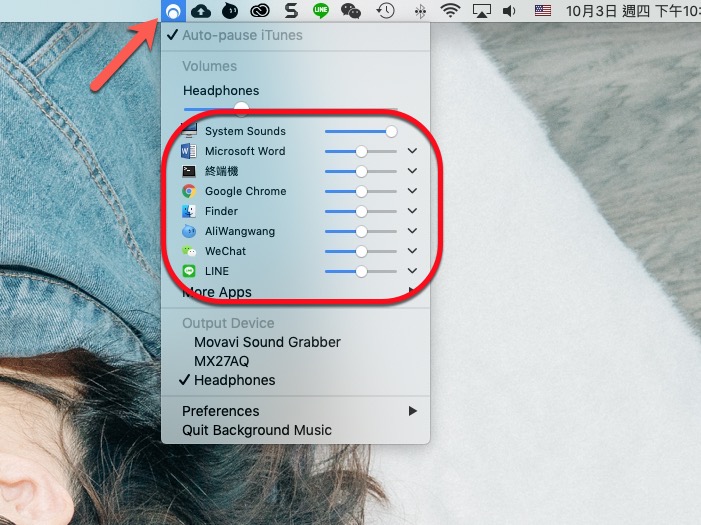
Task: Expand LINE volume options chevron
Action: coord(412,271)
